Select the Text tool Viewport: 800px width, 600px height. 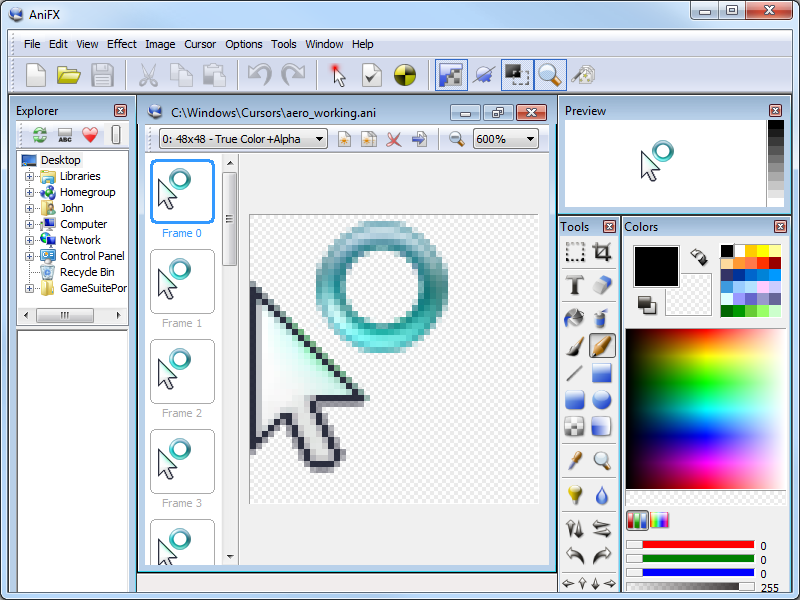pyautogui.click(x=575, y=285)
